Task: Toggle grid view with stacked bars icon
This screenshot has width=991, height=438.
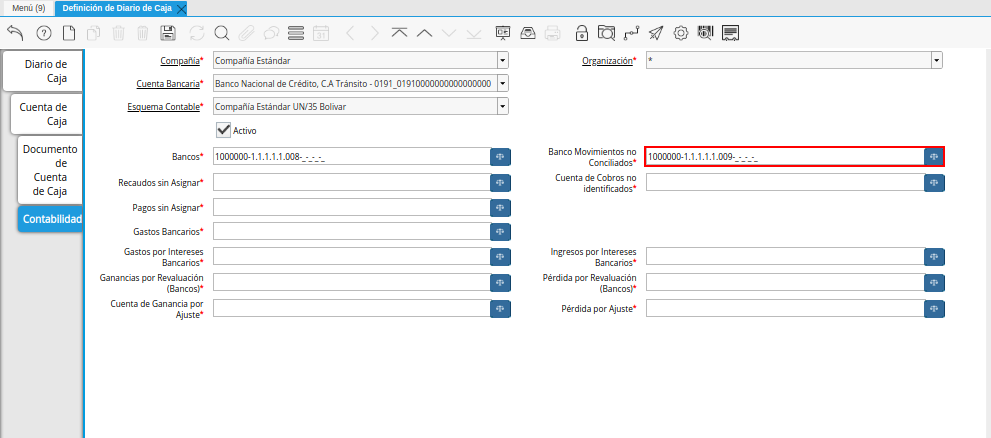Action: click(x=296, y=33)
